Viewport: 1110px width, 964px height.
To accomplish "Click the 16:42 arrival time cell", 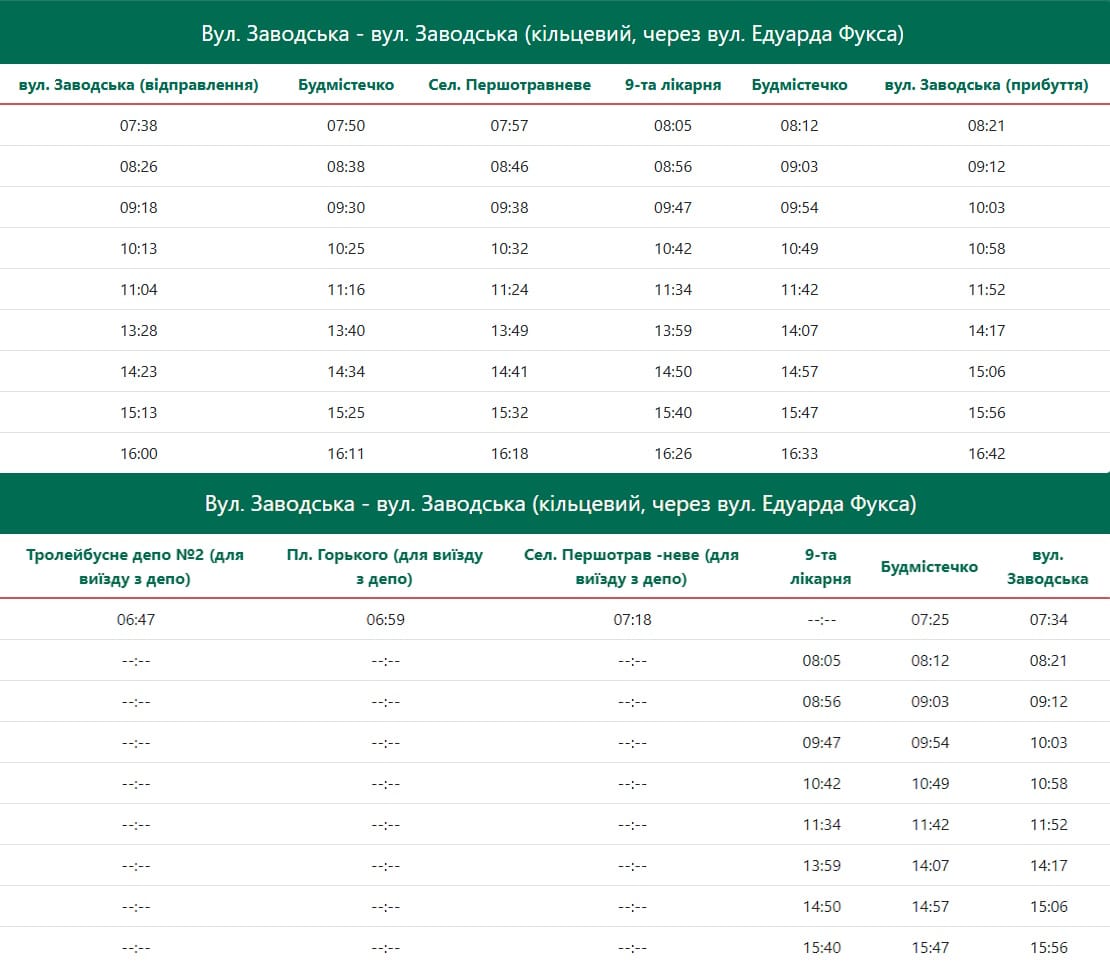I will tap(986, 454).
